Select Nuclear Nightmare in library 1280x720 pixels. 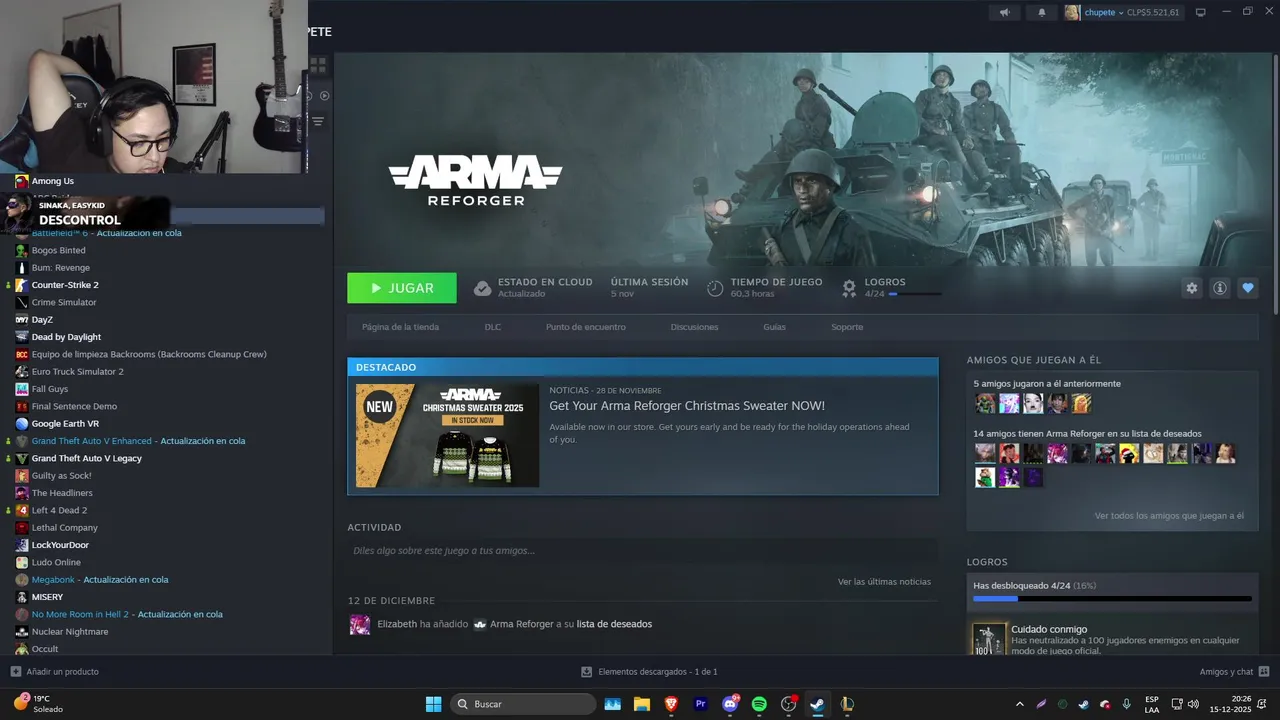click(69, 632)
